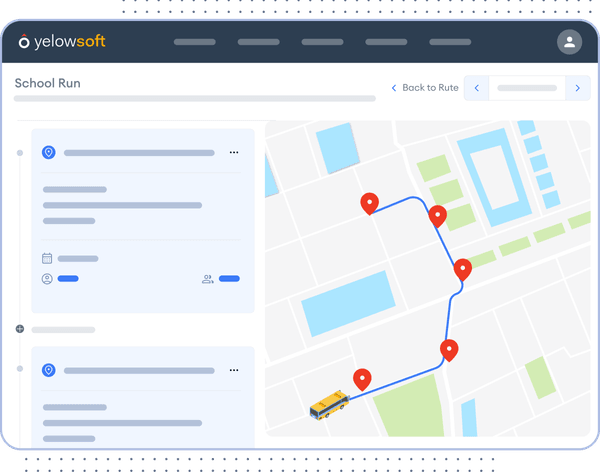Viewport: 600px width, 472px height.
Task: Click group passengers icon on first stop card
Action: click(x=207, y=279)
